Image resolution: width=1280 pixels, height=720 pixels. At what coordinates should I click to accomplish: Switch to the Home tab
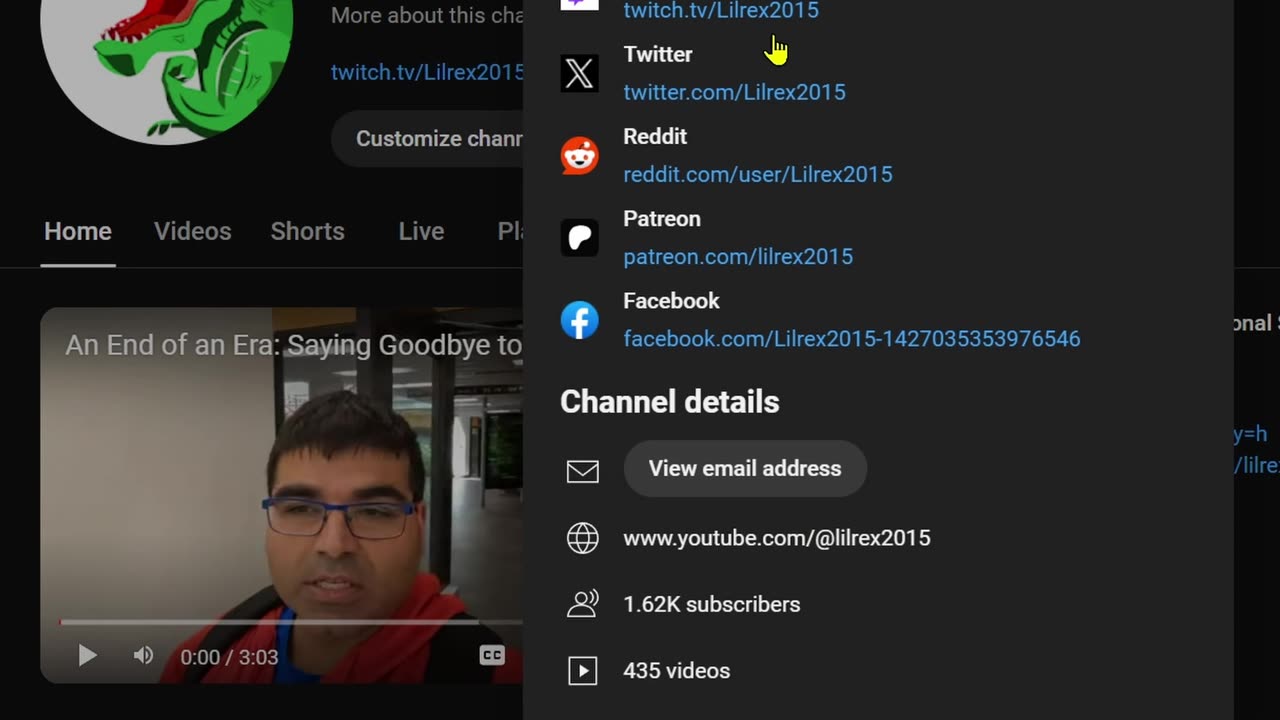(x=78, y=232)
